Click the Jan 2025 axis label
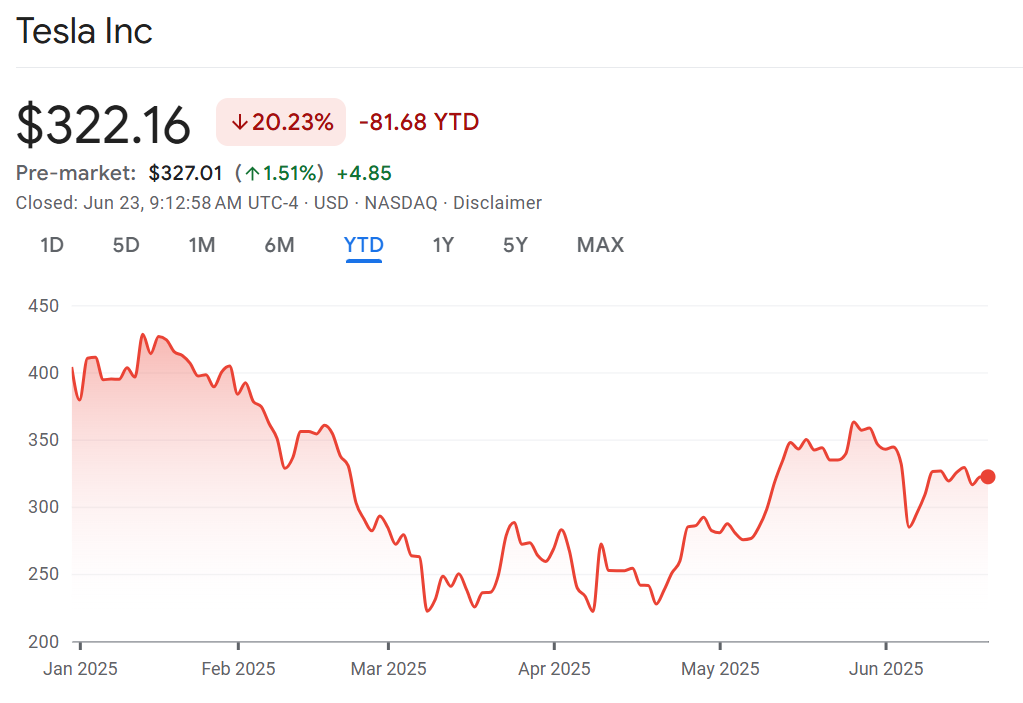 coord(80,669)
